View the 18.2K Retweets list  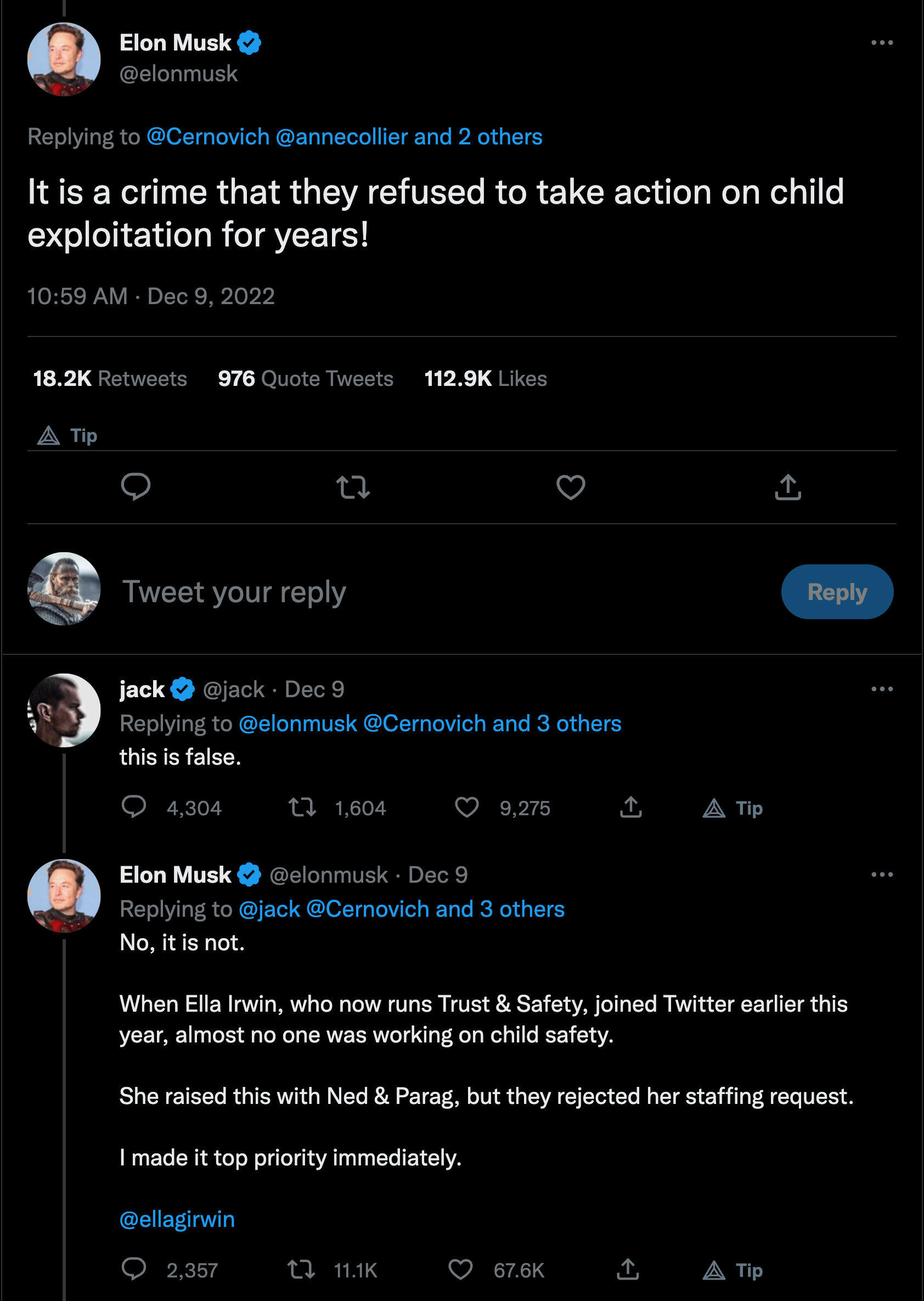coord(110,379)
